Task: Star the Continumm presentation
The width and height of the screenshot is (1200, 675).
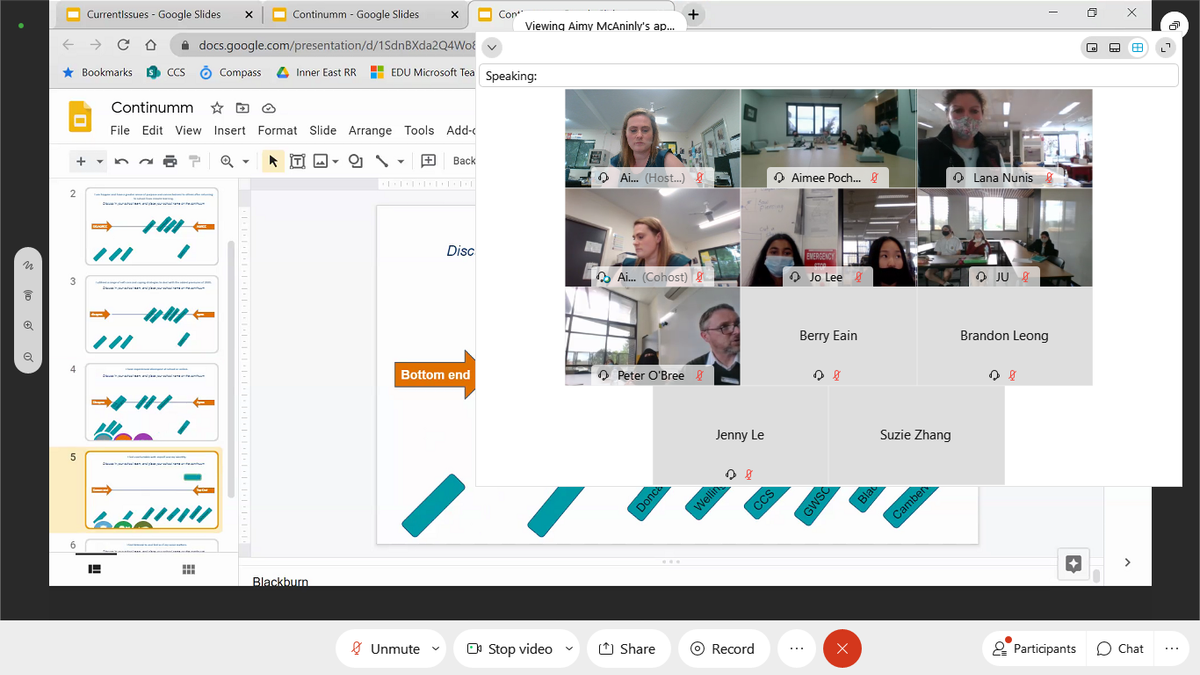Action: click(x=217, y=108)
